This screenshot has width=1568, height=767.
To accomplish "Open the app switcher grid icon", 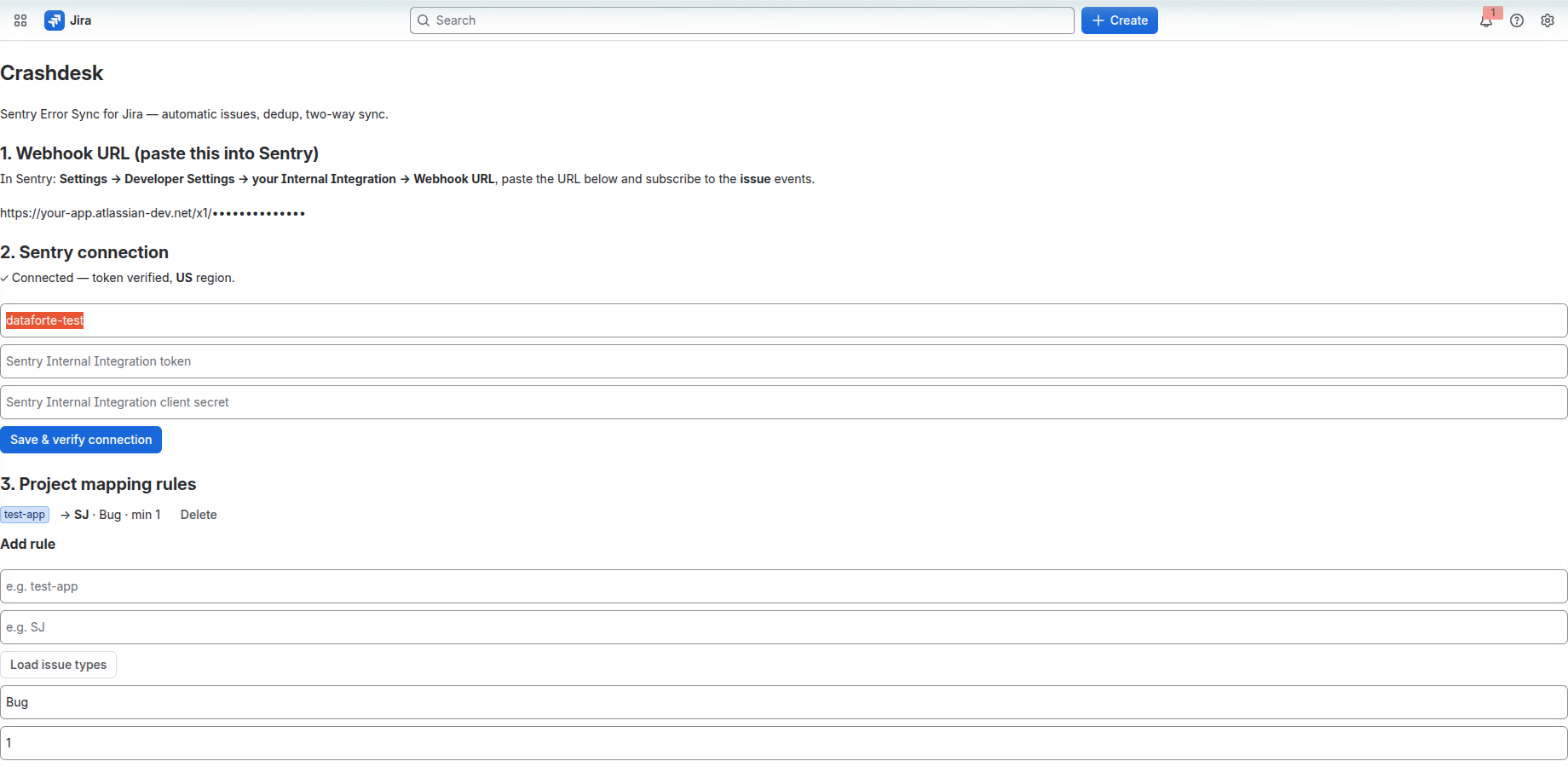I will click(20, 20).
